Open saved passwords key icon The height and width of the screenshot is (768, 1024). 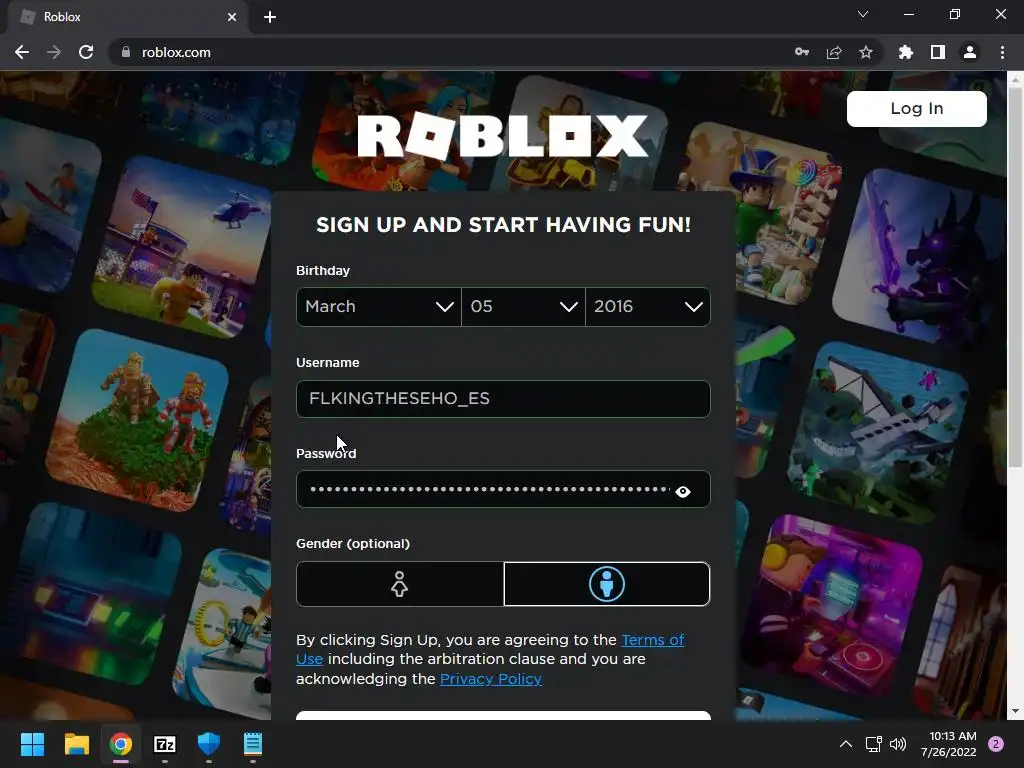(x=802, y=52)
